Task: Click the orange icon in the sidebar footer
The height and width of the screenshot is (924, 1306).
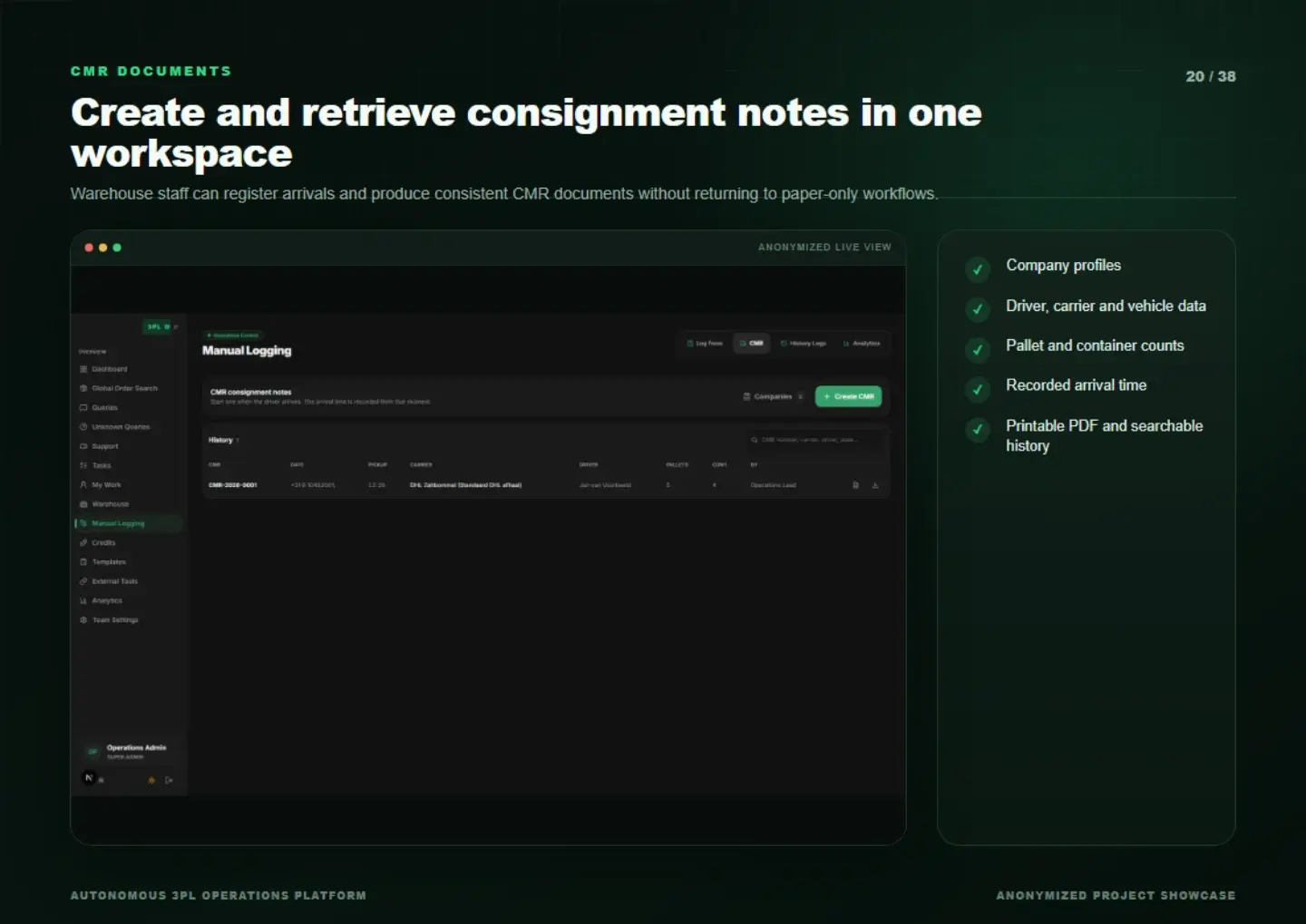Action: click(151, 780)
